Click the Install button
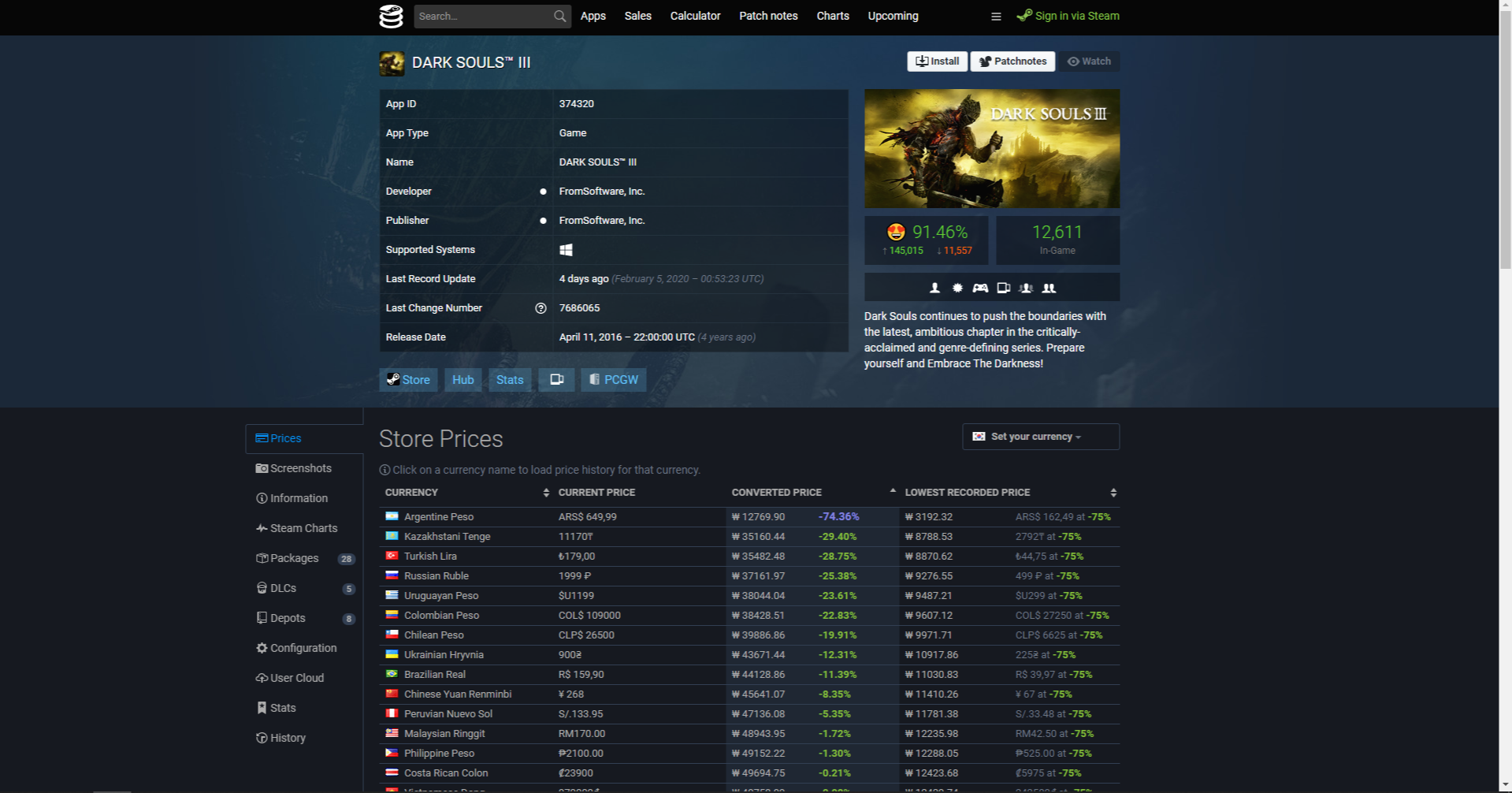1512x793 pixels. click(937, 61)
